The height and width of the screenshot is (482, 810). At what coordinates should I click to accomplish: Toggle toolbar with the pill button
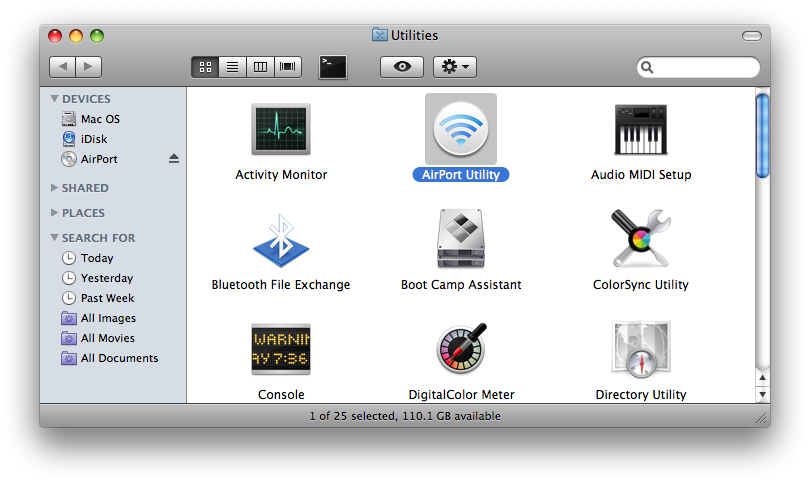pos(752,36)
